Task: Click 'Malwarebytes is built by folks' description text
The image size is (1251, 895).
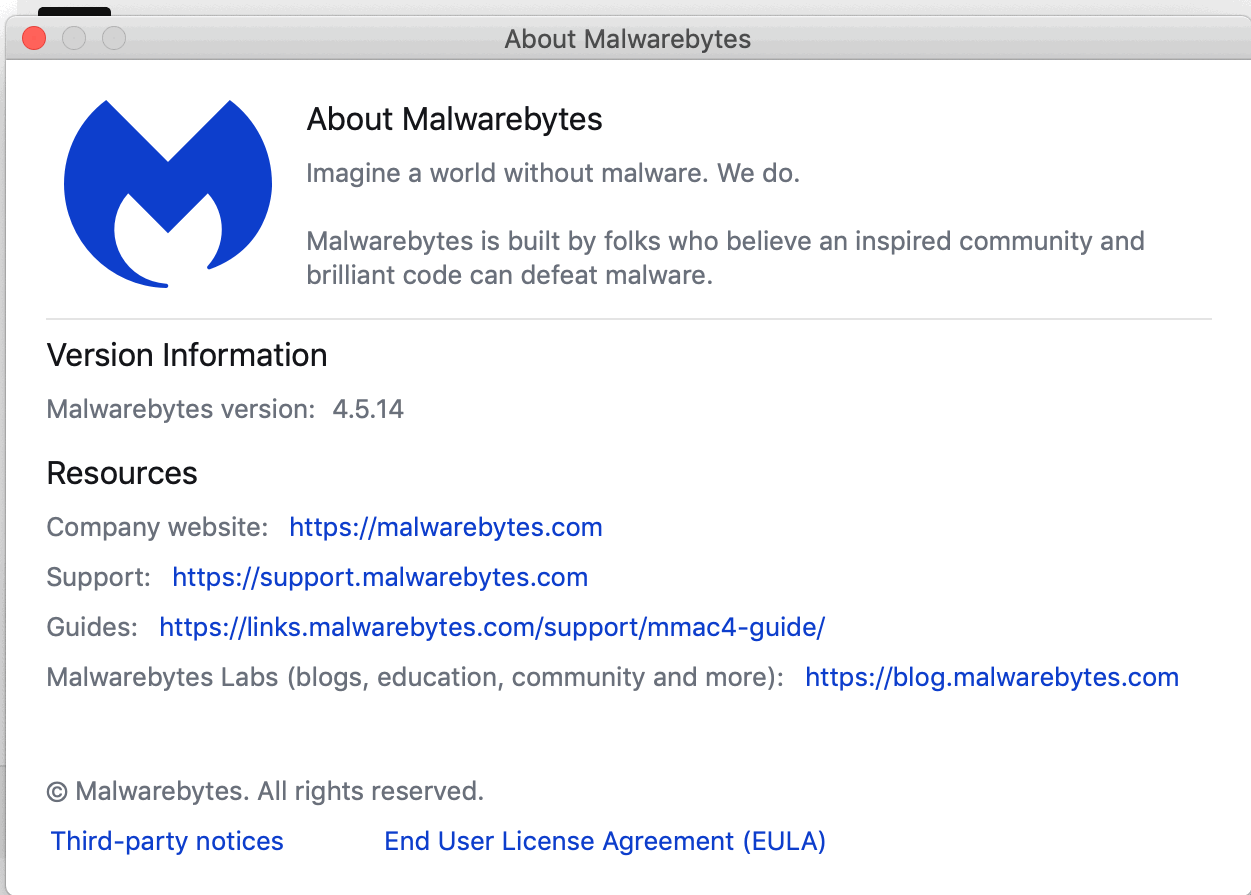Action: [725, 258]
